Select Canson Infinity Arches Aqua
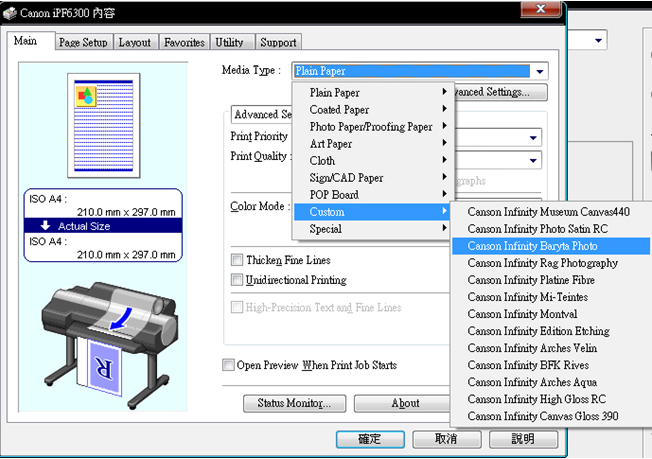The height and width of the screenshot is (459, 652). coord(551,382)
